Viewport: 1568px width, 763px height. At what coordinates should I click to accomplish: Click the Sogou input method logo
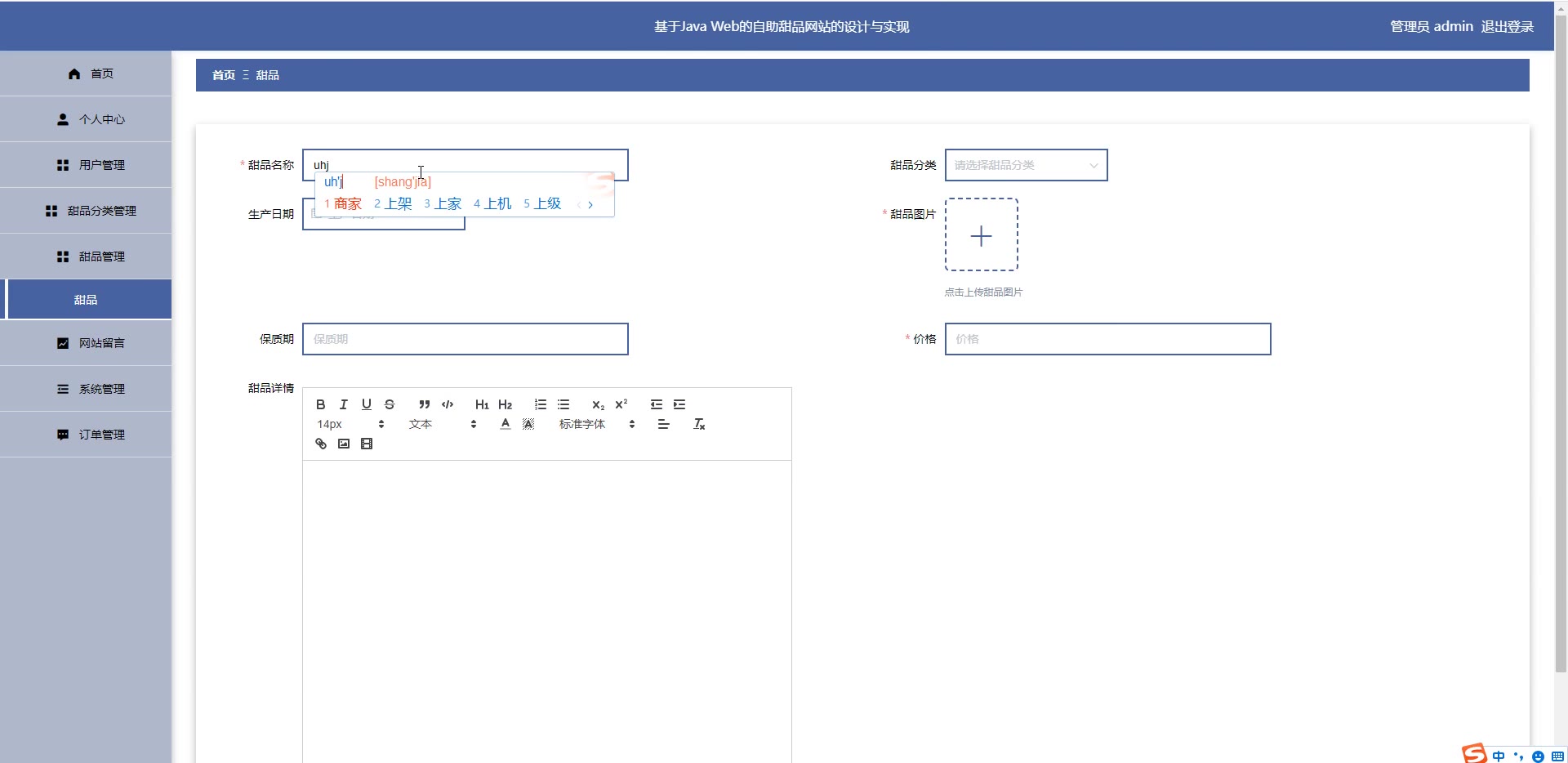(x=1474, y=754)
